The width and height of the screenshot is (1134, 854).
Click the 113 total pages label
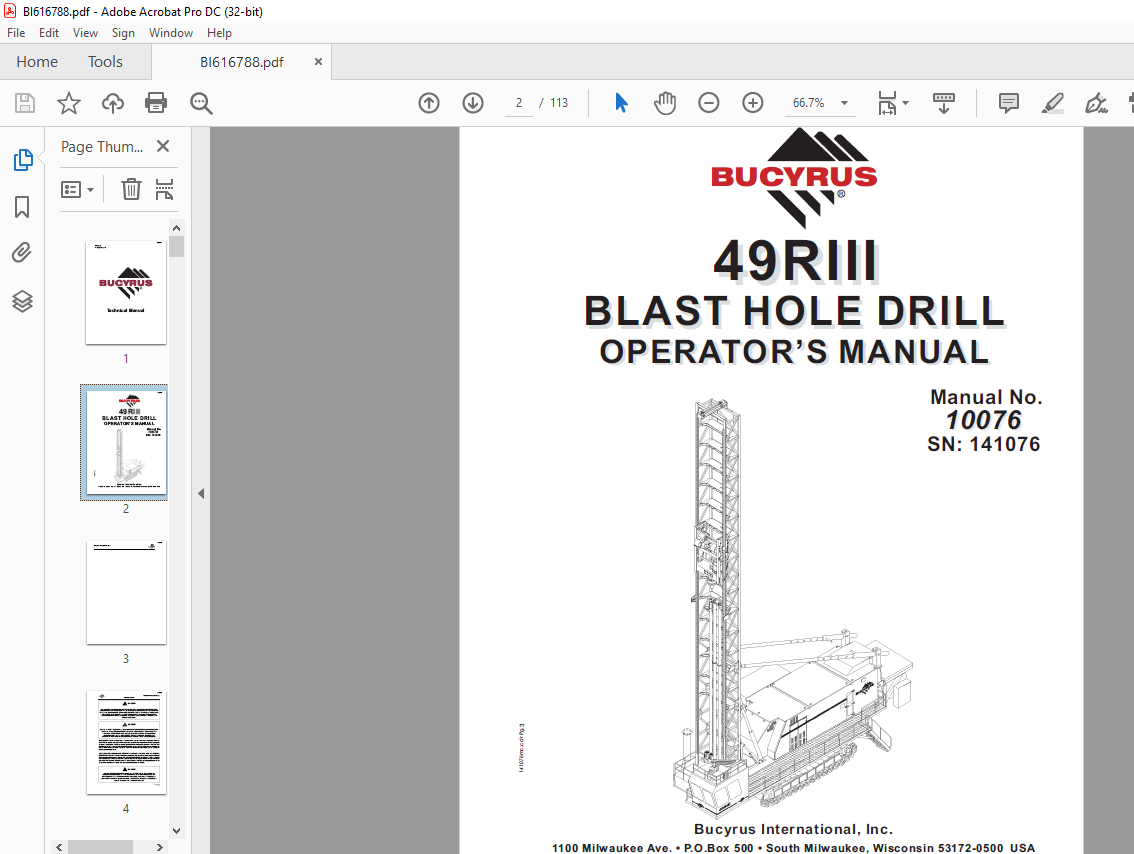coord(559,103)
